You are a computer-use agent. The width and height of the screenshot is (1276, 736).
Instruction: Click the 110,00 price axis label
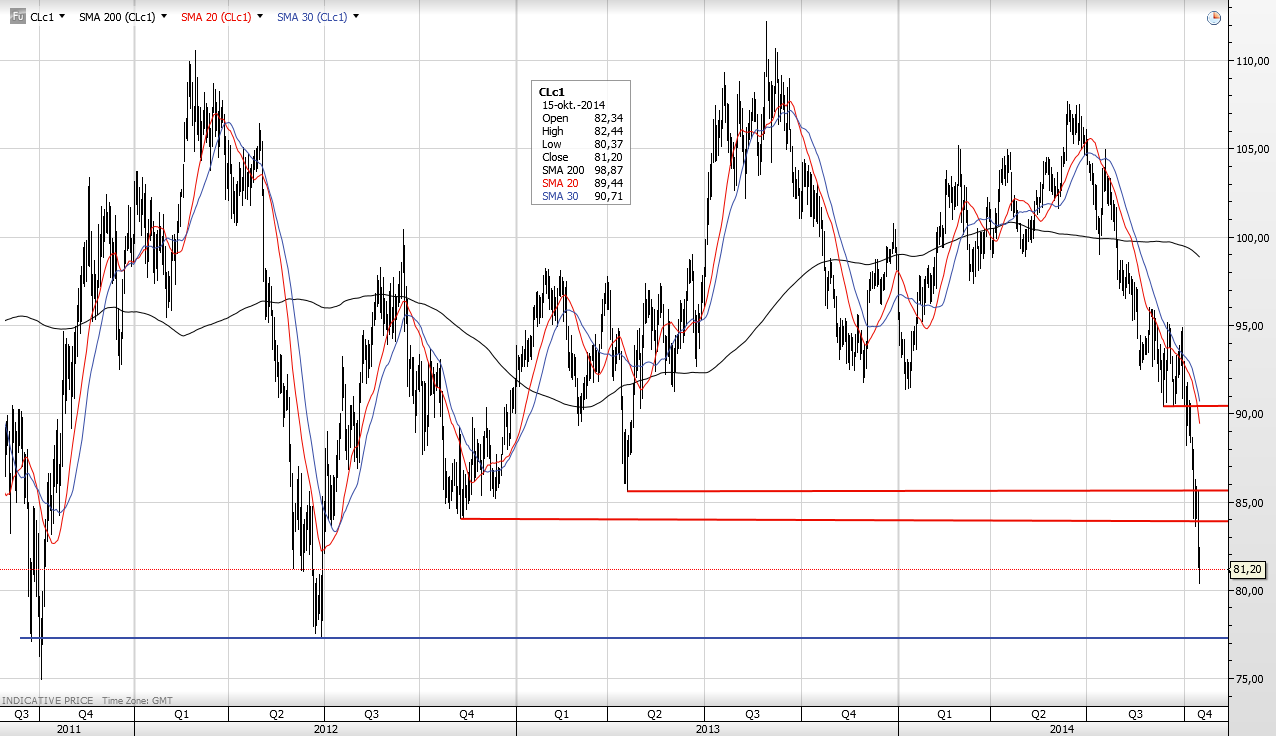(x=1252, y=61)
